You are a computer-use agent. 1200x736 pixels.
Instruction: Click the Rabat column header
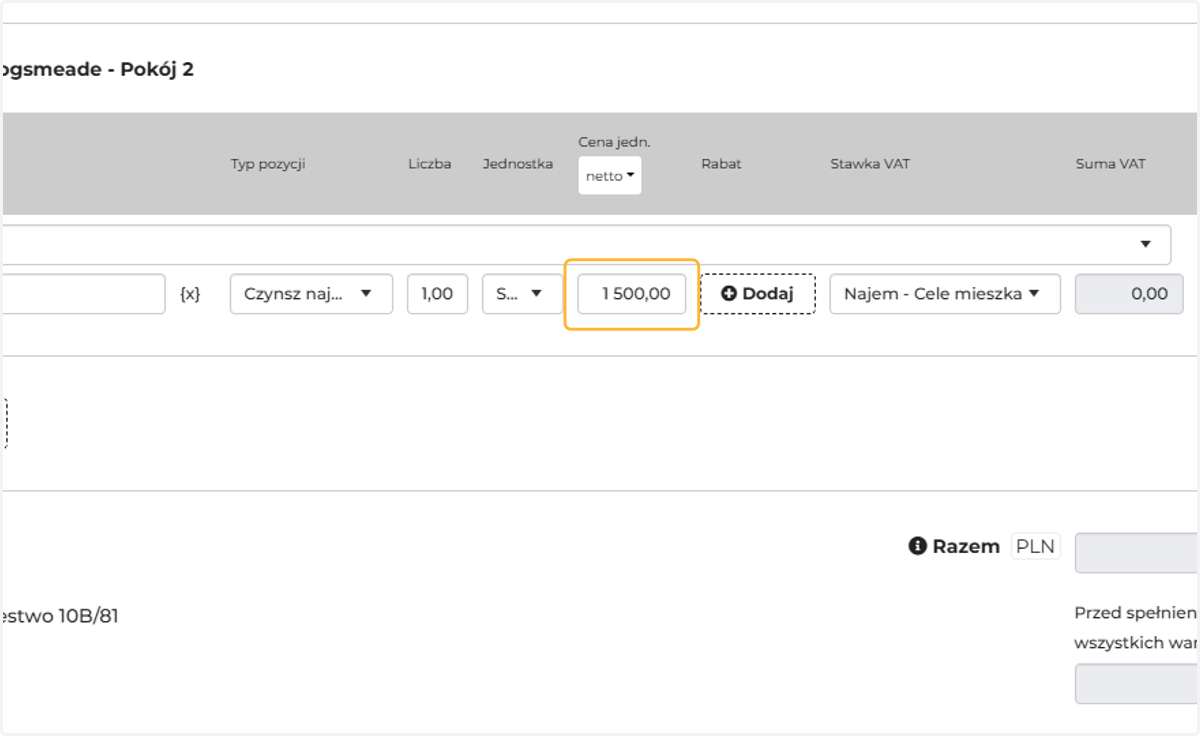point(721,164)
